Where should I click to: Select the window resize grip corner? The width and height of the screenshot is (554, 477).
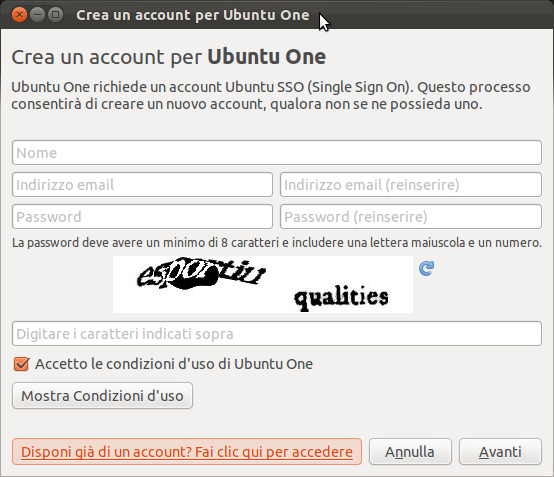[548, 471]
